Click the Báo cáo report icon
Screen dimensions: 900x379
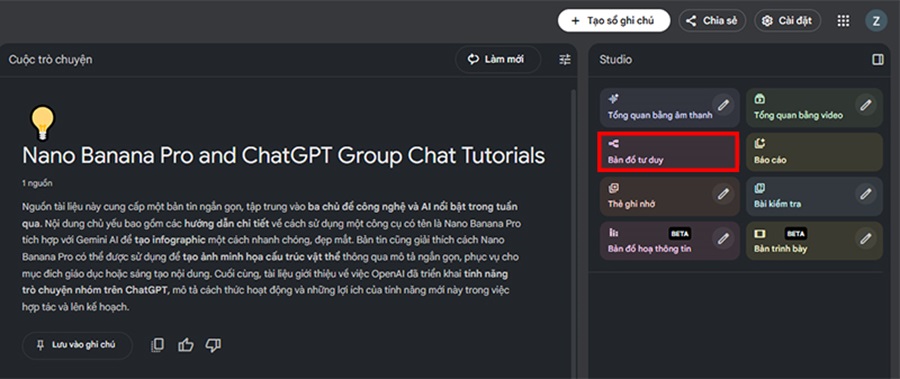[x=759, y=144]
